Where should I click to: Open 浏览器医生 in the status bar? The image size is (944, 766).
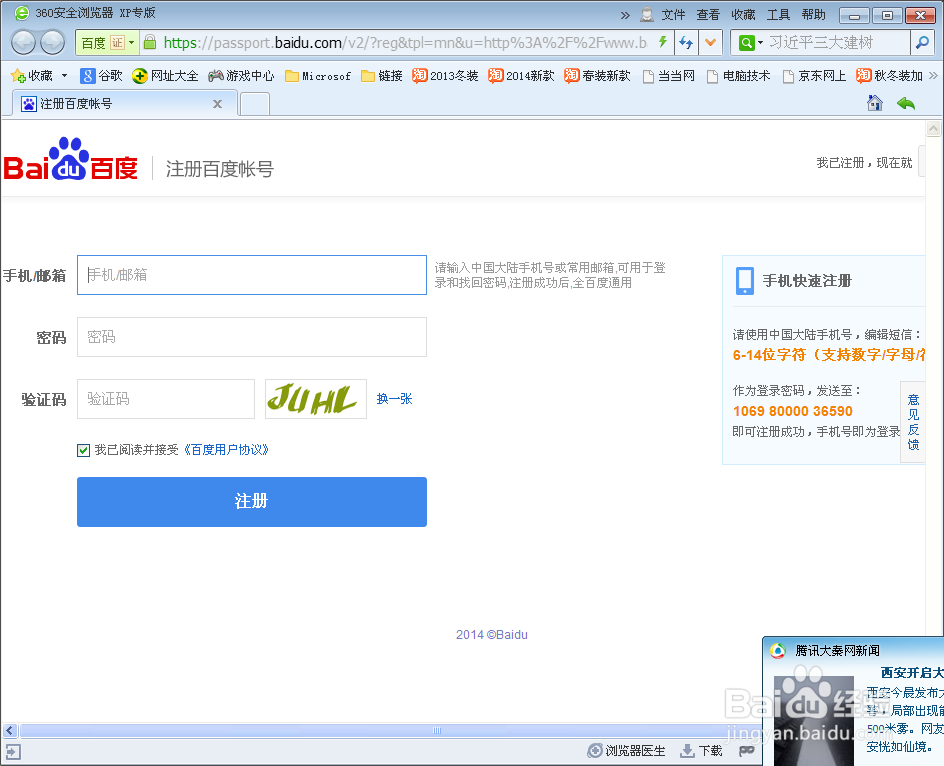(x=626, y=751)
